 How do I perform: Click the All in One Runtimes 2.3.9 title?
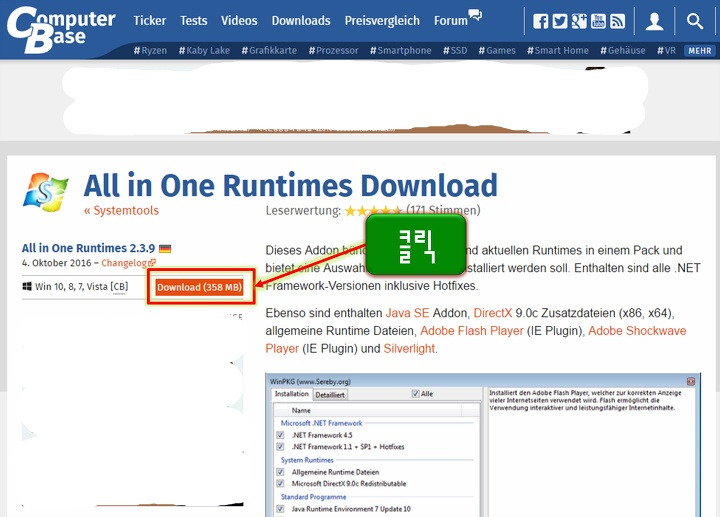point(88,248)
